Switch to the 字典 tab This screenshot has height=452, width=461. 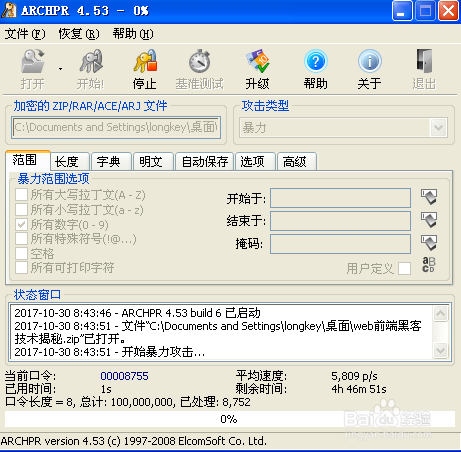[111, 162]
